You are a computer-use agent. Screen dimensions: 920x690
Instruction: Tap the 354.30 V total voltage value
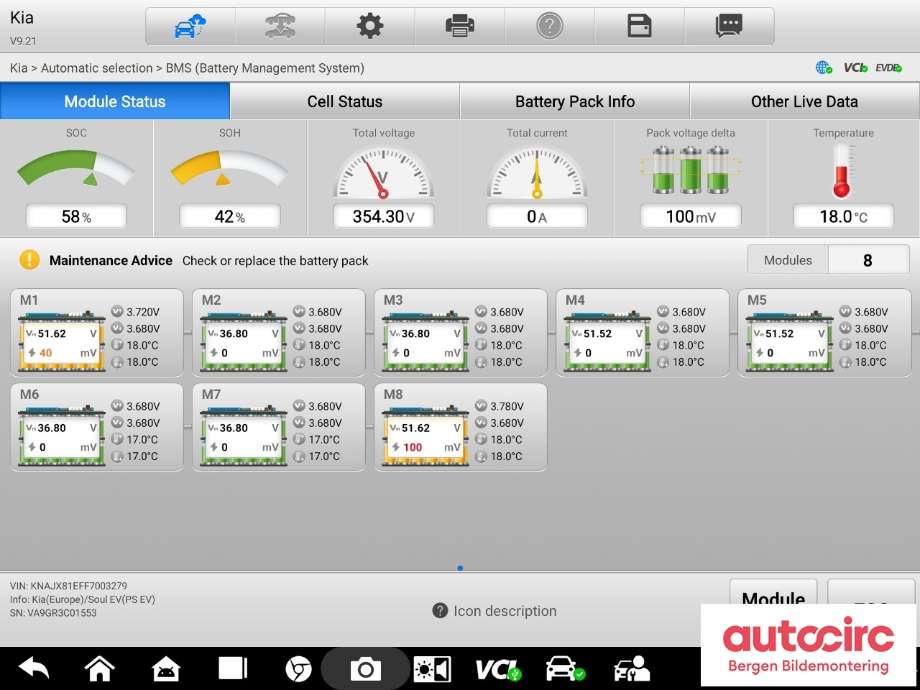pos(383,217)
